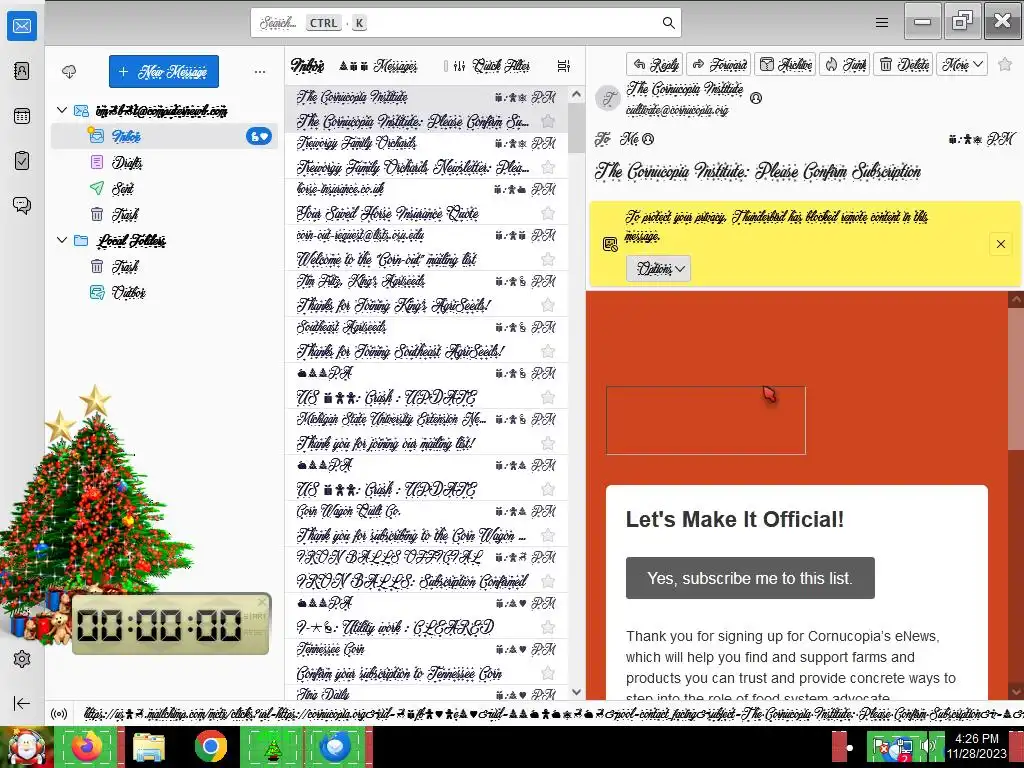Open the Address Book space
This screenshot has width=1024, height=768.
click(x=22, y=71)
